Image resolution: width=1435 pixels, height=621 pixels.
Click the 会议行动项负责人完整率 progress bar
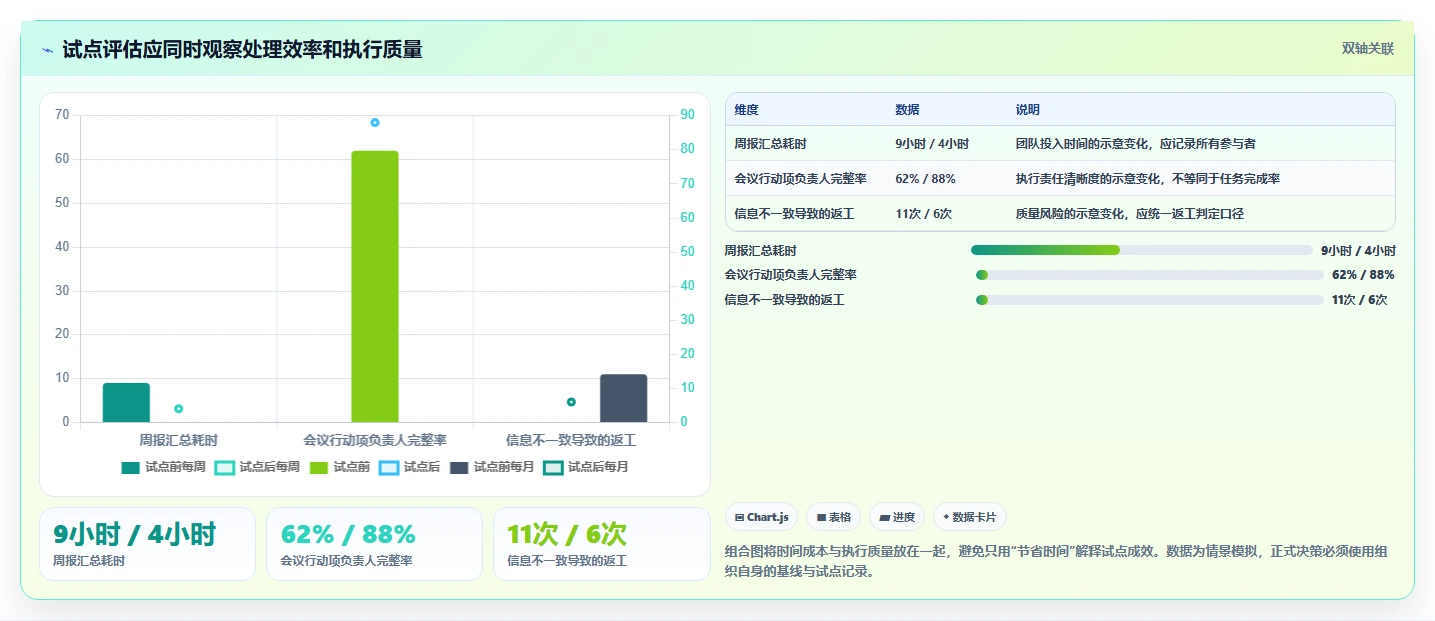1150,275
